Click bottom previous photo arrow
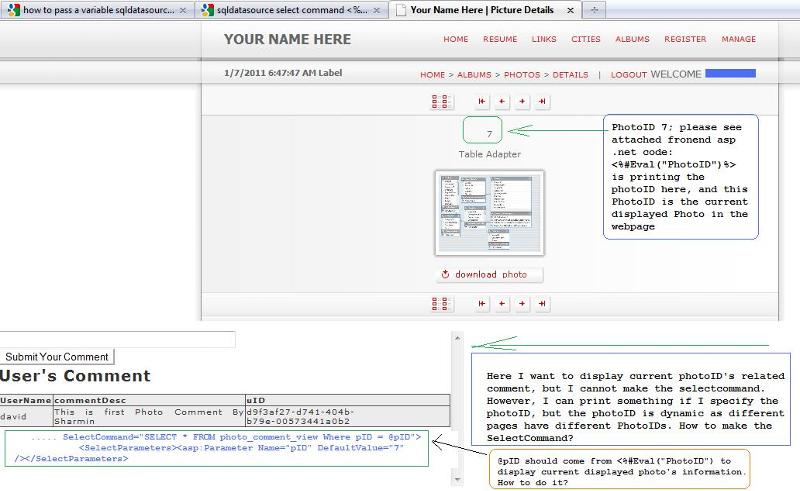 pos(502,303)
